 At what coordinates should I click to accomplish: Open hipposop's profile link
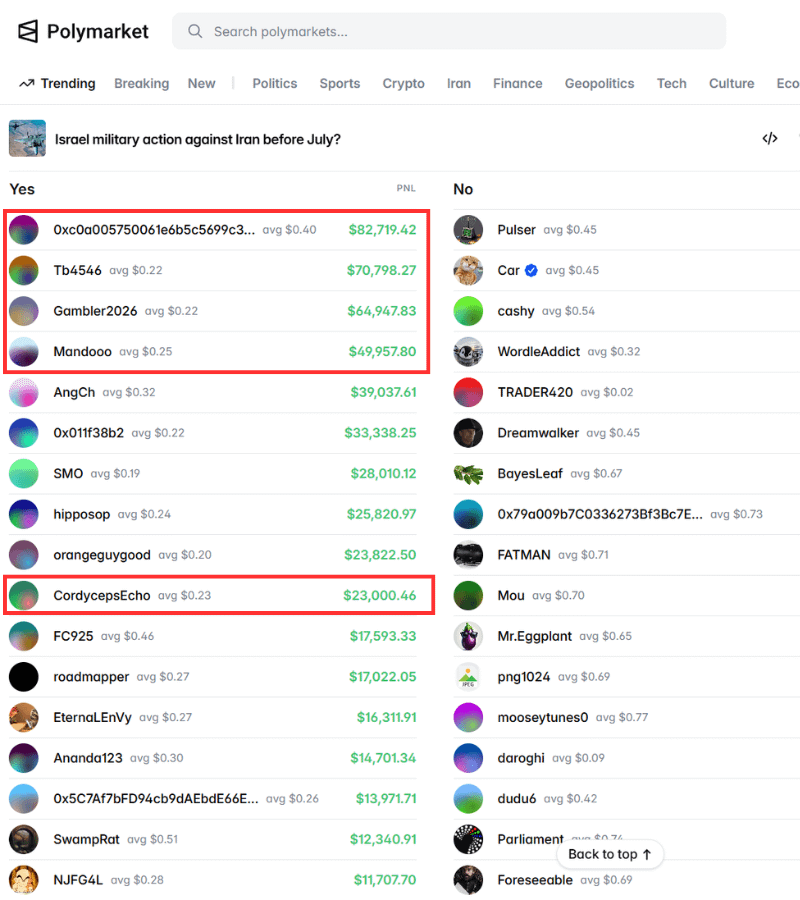coord(81,514)
